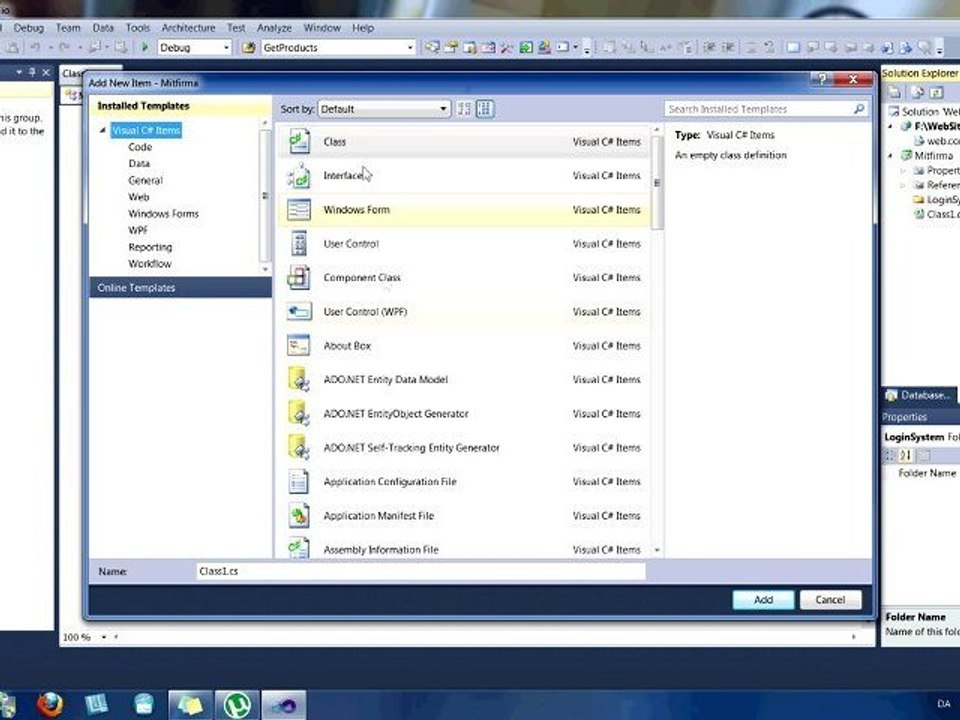Viewport: 960px width, 720px height.
Task: Open the Test menu
Action: [x=236, y=28]
